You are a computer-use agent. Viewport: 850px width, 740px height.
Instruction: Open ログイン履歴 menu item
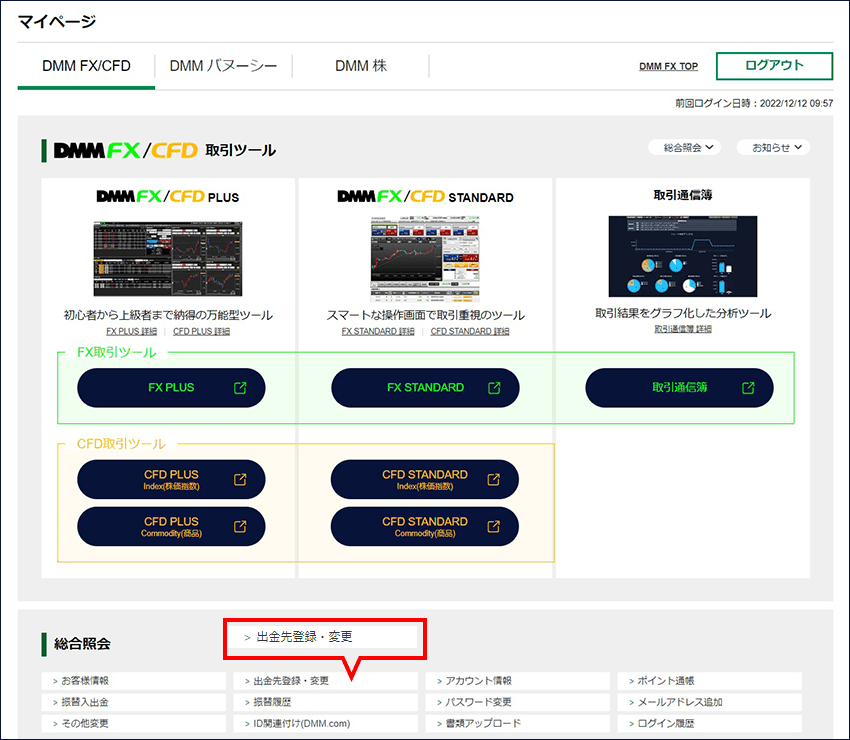[x=710, y=723]
